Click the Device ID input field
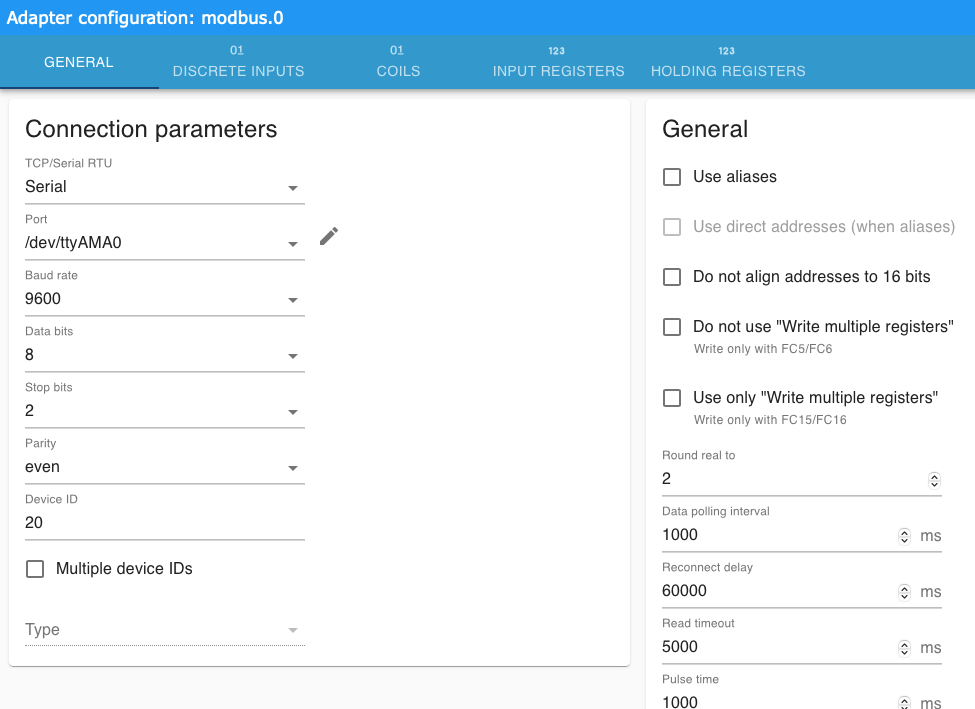Viewport: 975px width, 709px height. tap(165, 522)
